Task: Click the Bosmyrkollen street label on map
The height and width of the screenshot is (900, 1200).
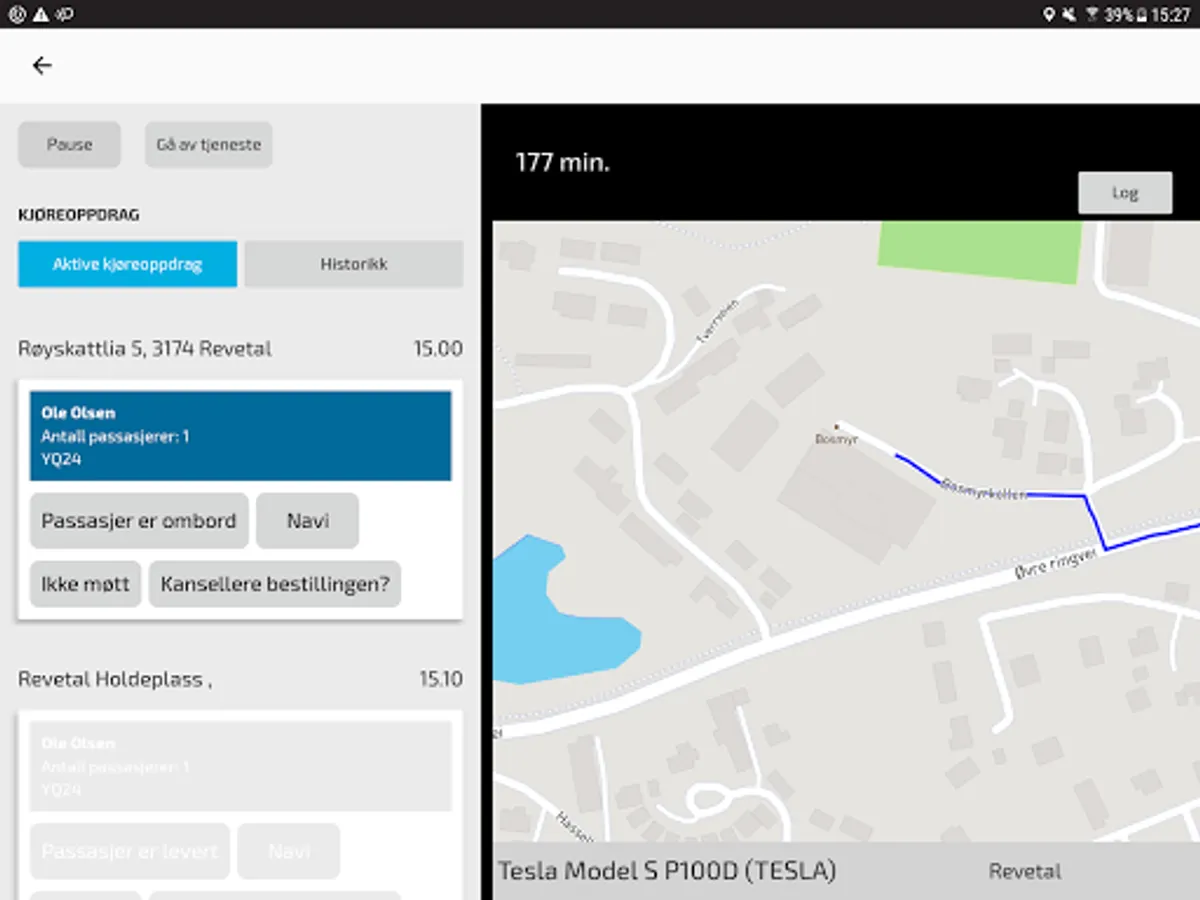Action: (x=984, y=489)
